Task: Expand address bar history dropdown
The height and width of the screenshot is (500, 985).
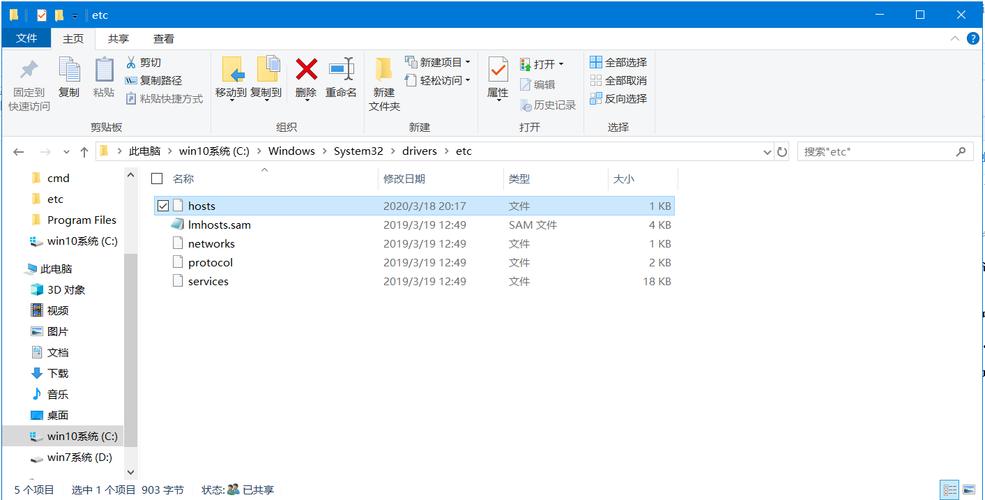Action: tap(767, 152)
